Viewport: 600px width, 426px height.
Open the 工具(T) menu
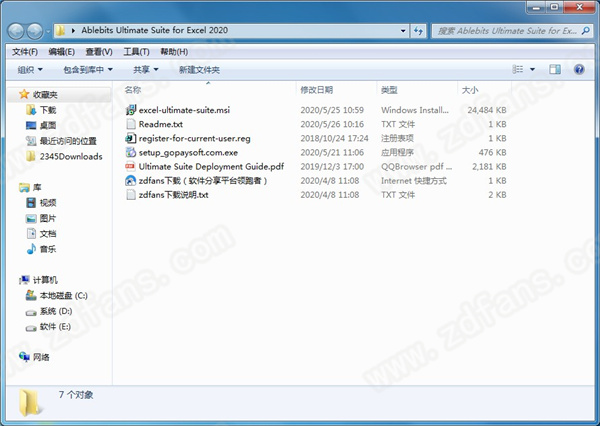pyautogui.click(x=136, y=52)
